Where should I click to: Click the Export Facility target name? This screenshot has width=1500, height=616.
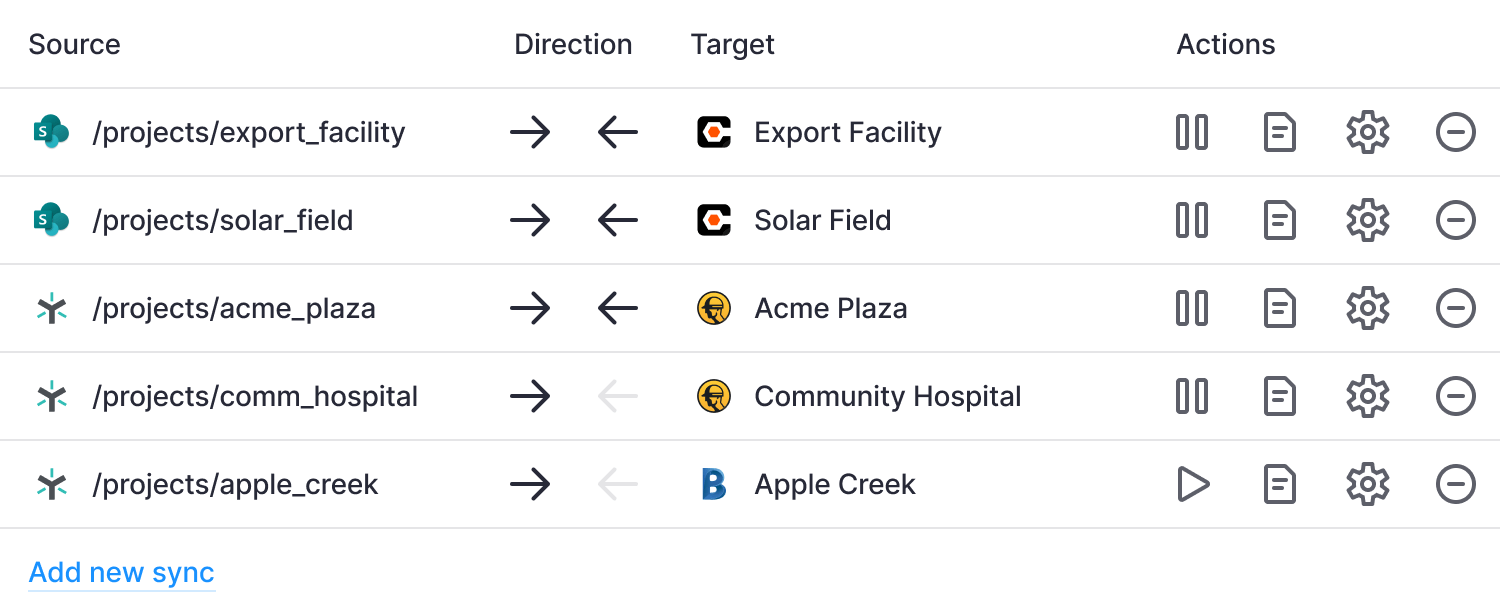pyautogui.click(x=848, y=132)
